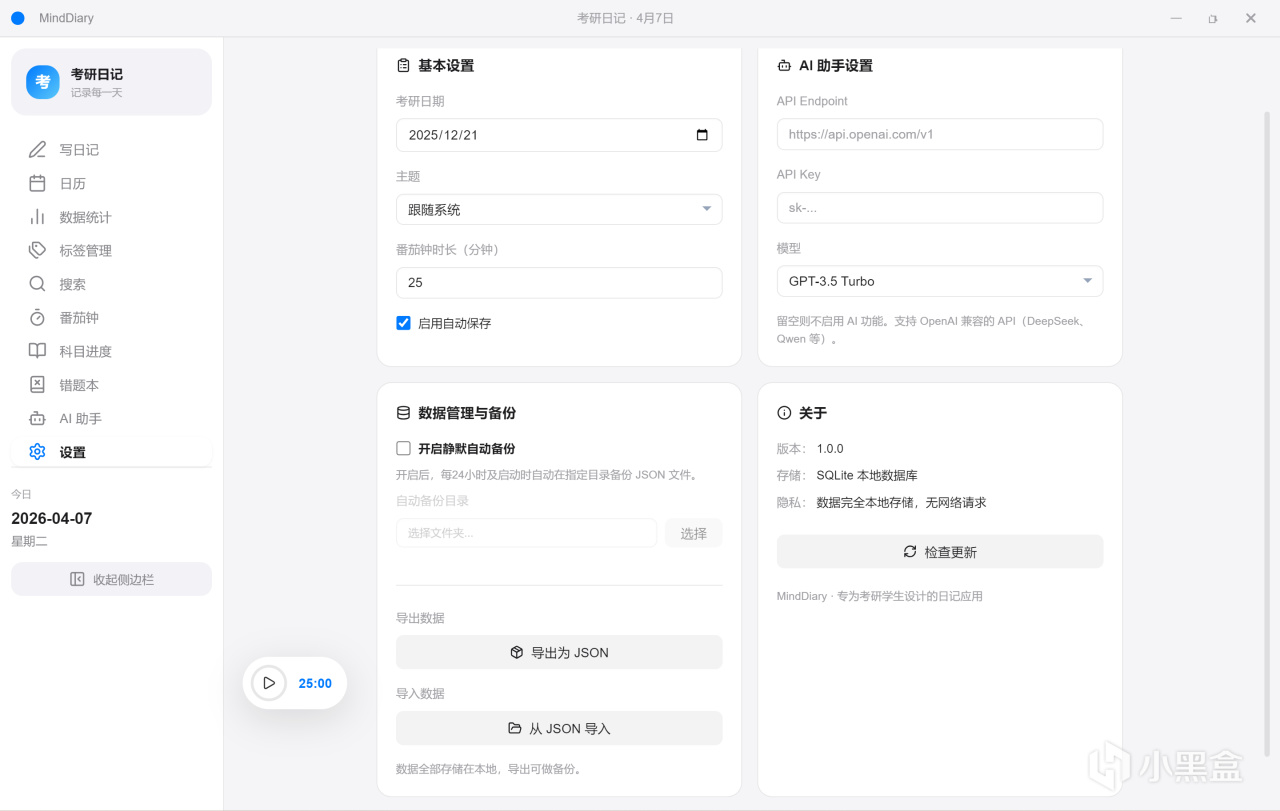Viewport: 1280px width, 811px height.
Task: Open the 模型 GPT-3.5 Turbo dropdown
Action: pos(940,281)
